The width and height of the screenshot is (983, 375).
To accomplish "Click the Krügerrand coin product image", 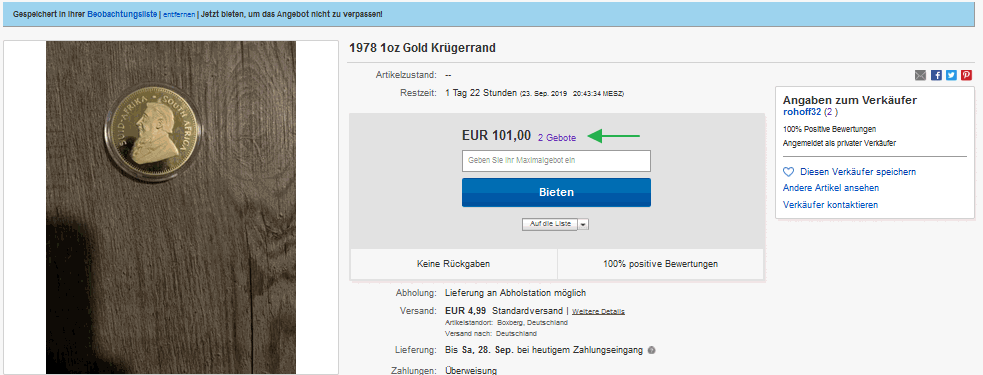I will pos(171,208).
